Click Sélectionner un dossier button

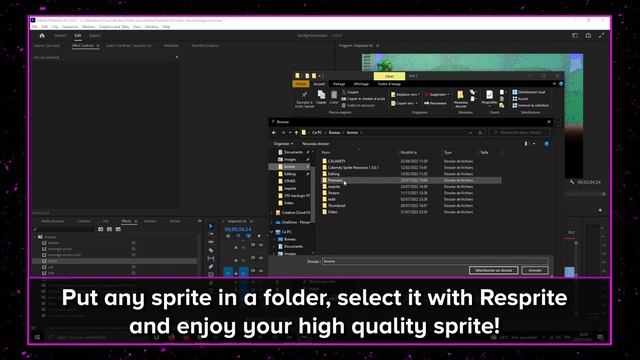pos(493,270)
